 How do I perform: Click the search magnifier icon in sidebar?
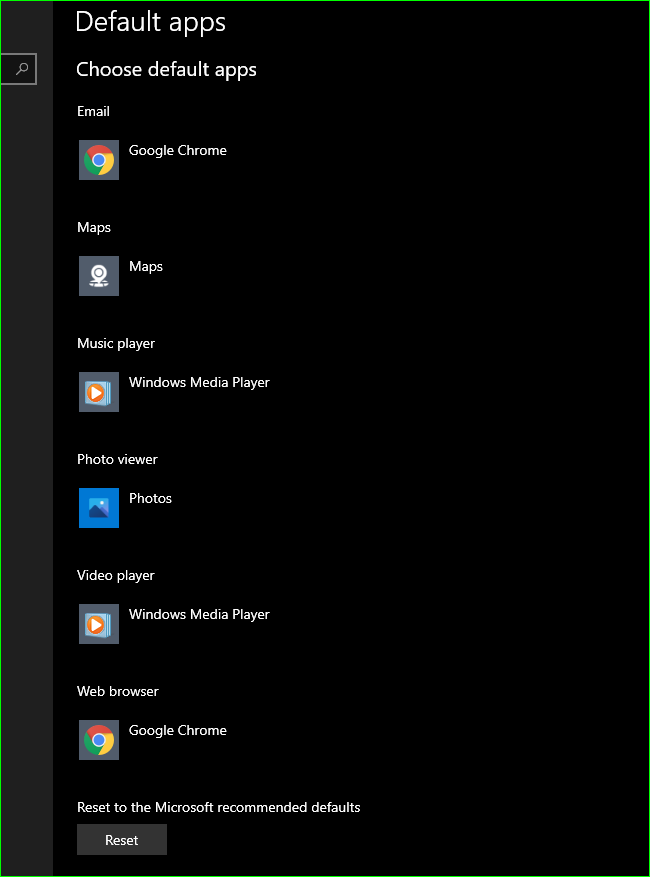[x=22, y=69]
